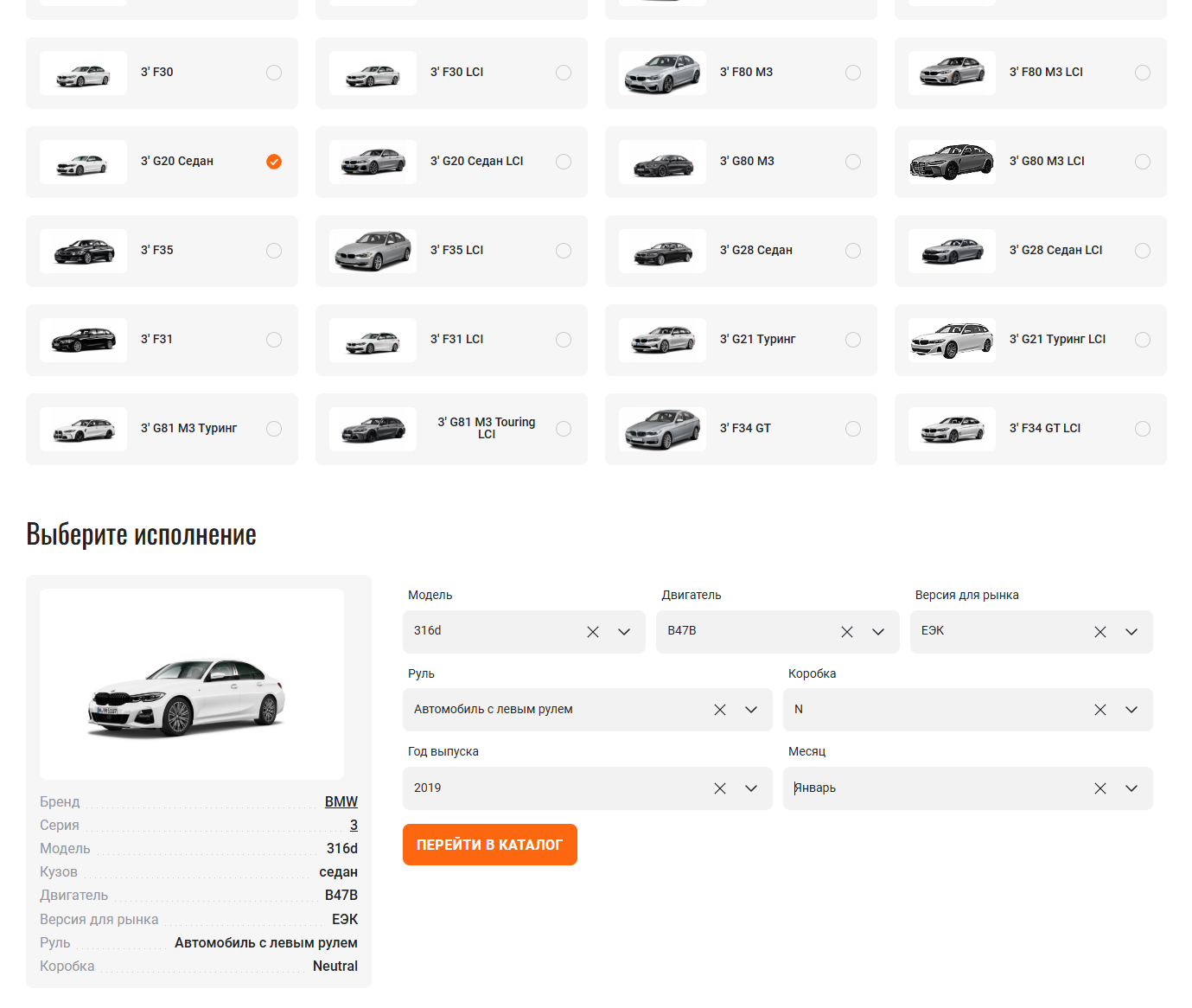The width and height of the screenshot is (1192, 1008).
Task: Clear the left-hand drive steering selection
Action: pyautogui.click(x=720, y=710)
